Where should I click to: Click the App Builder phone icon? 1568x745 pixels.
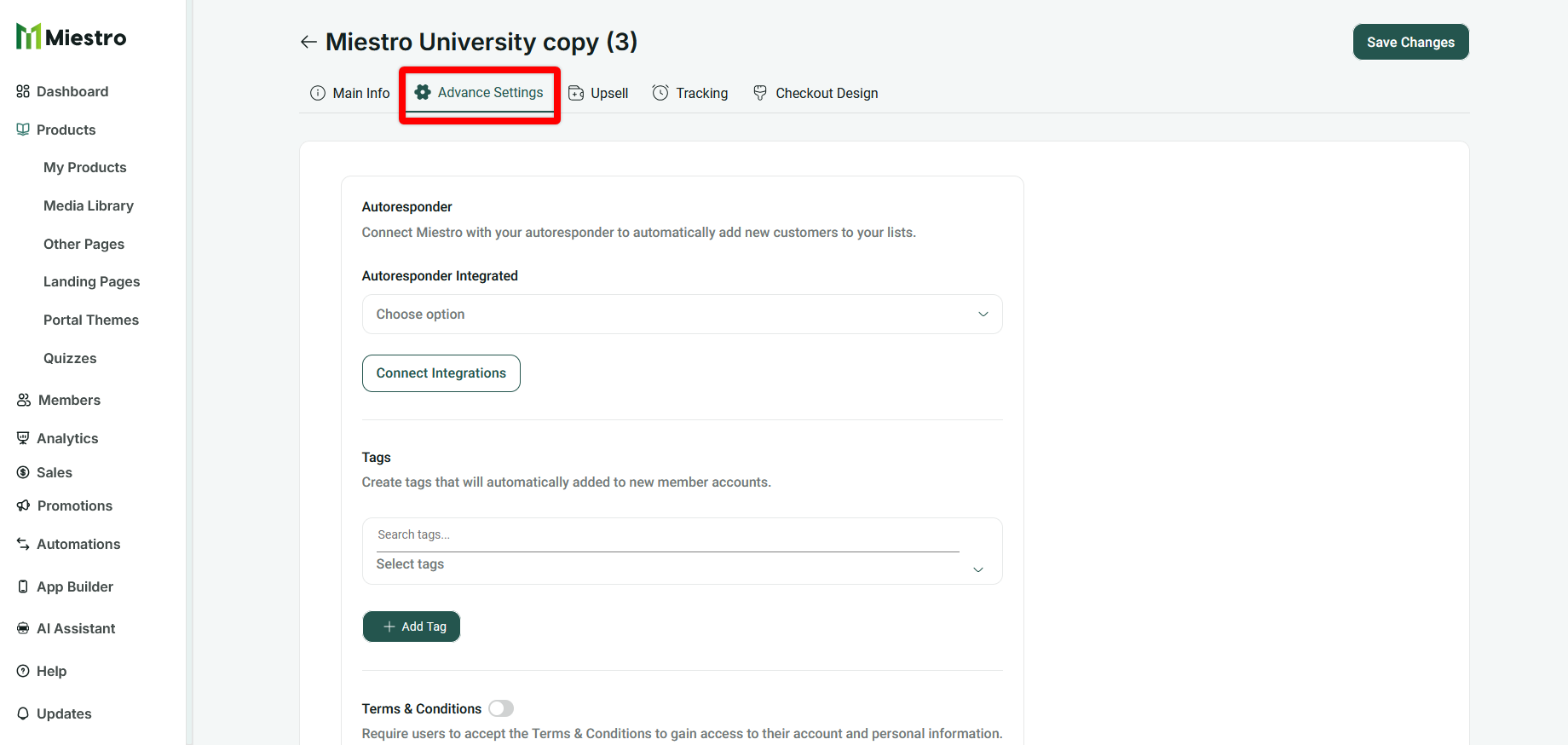coord(23,586)
